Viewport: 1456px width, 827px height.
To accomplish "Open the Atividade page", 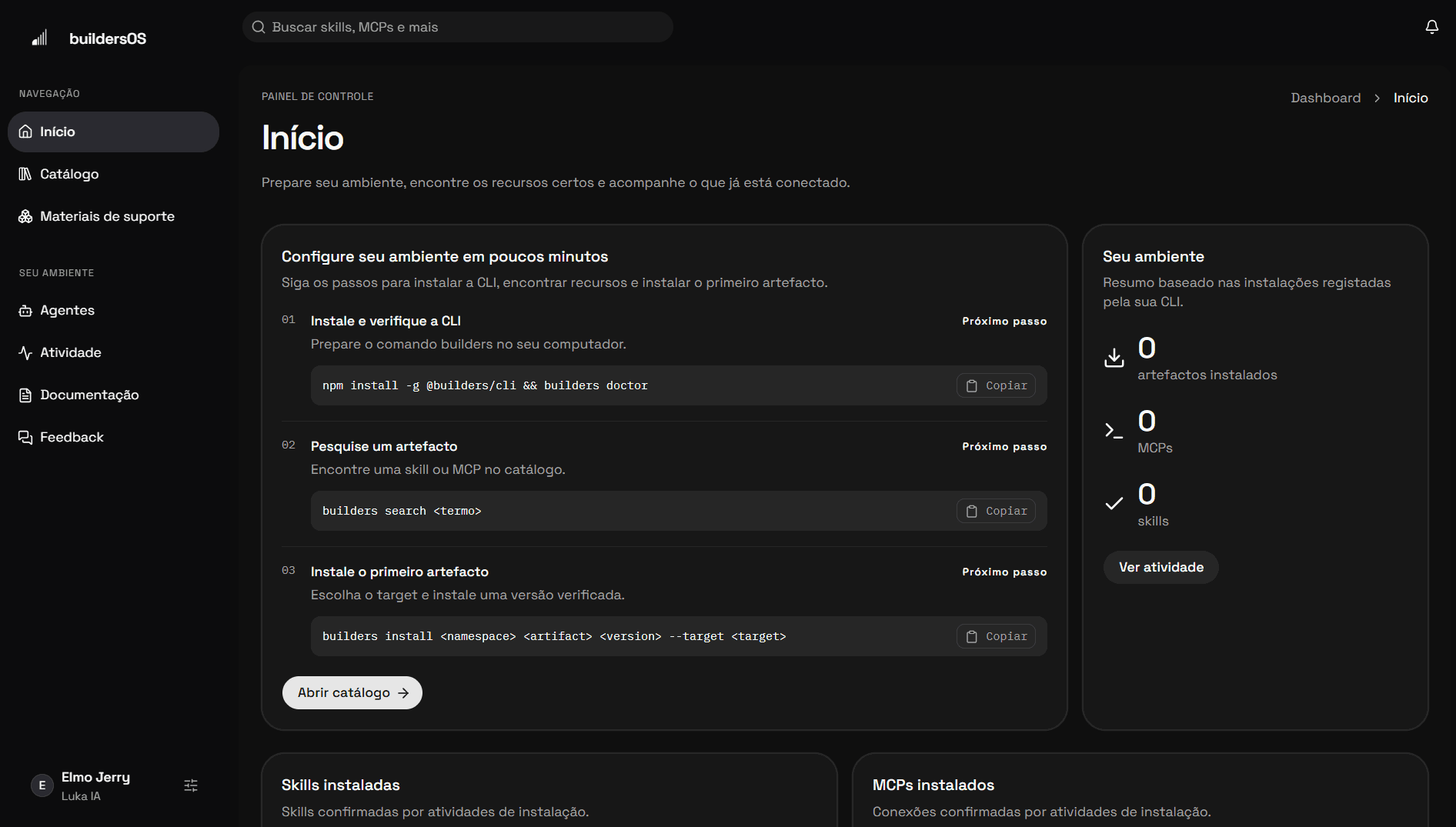I will click(113, 352).
